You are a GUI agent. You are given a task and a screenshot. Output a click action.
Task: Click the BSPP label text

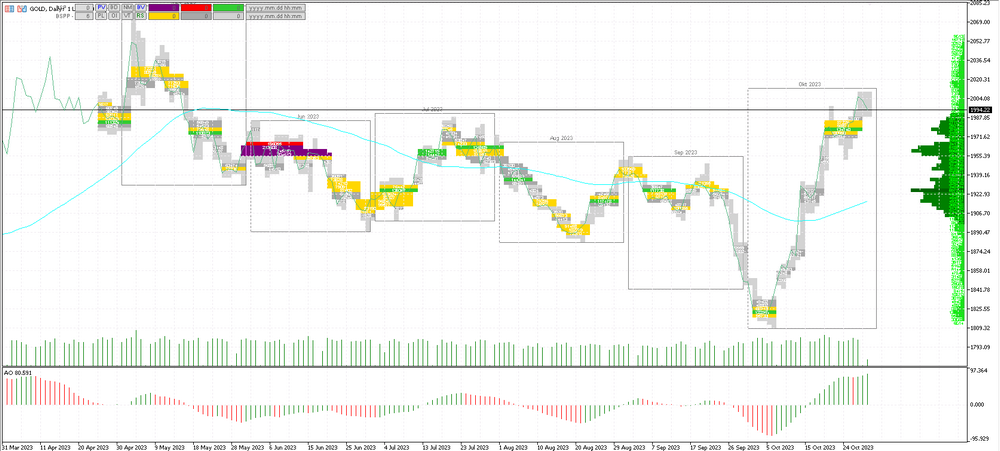(63, 16)
